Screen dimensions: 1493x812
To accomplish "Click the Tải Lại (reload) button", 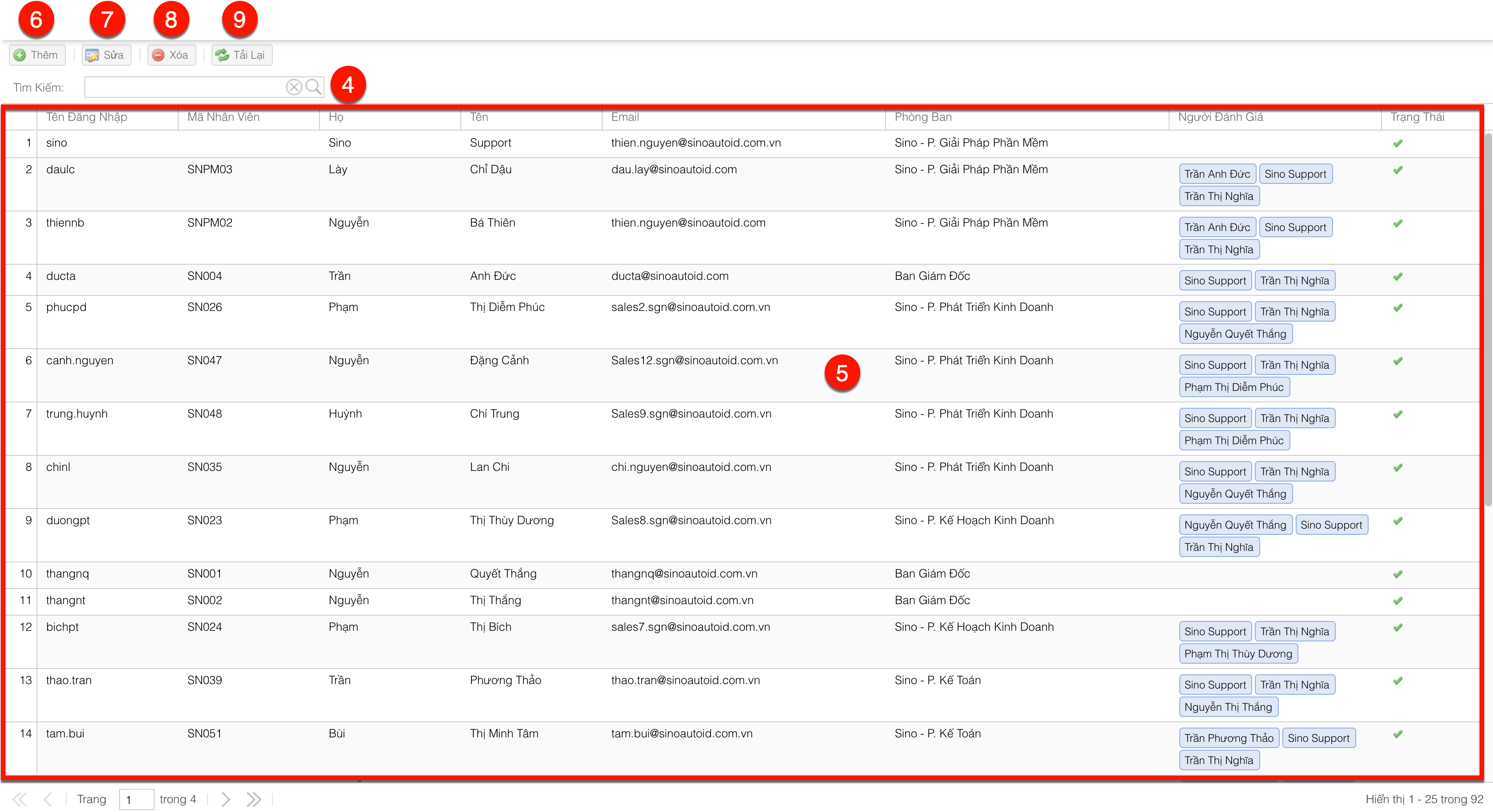I will click(x=241, y=55).
